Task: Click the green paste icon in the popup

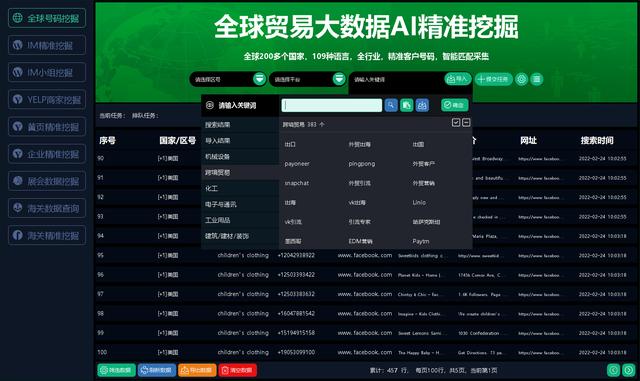Action: [407, 105]
